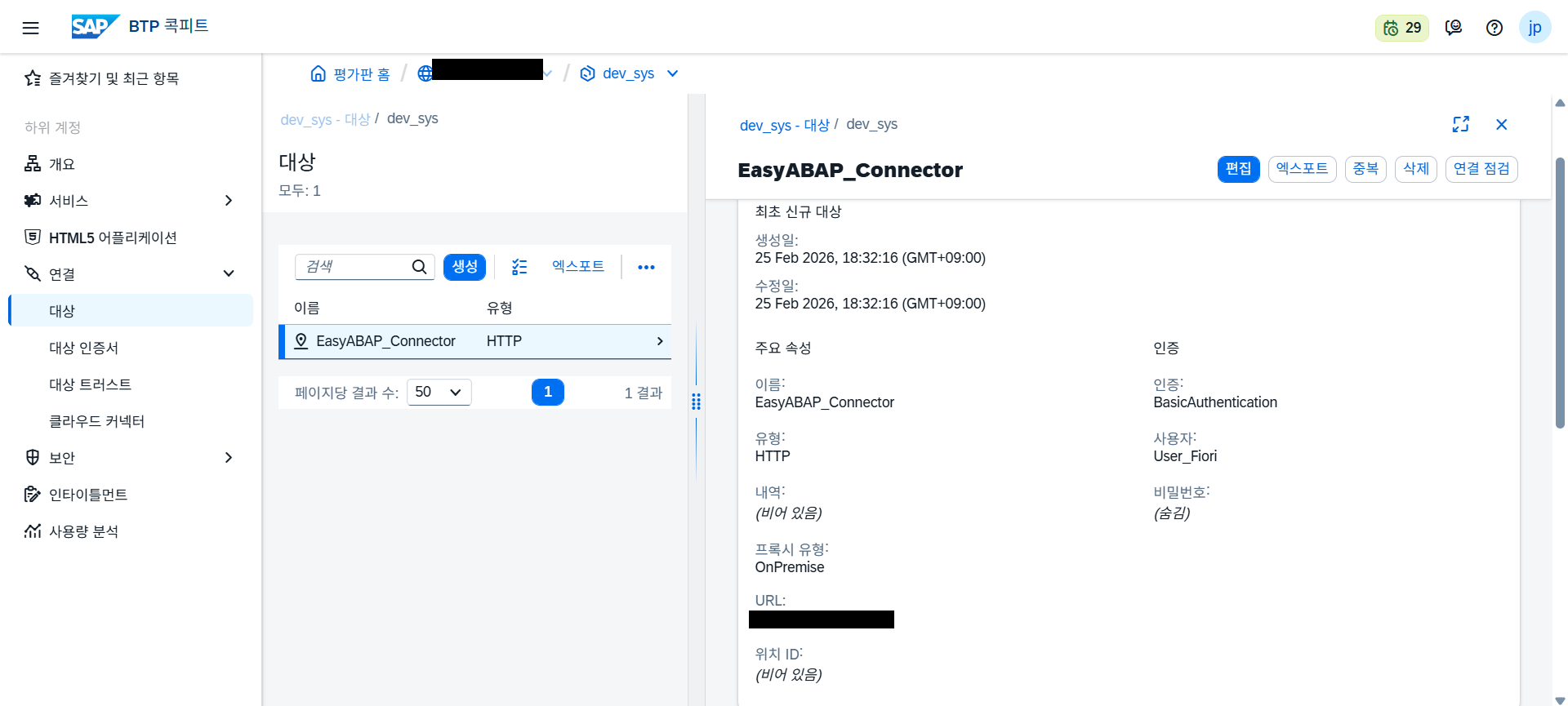Click the 유형 column header
Screen dimensions: 1568x706
[x=500, y=308]
